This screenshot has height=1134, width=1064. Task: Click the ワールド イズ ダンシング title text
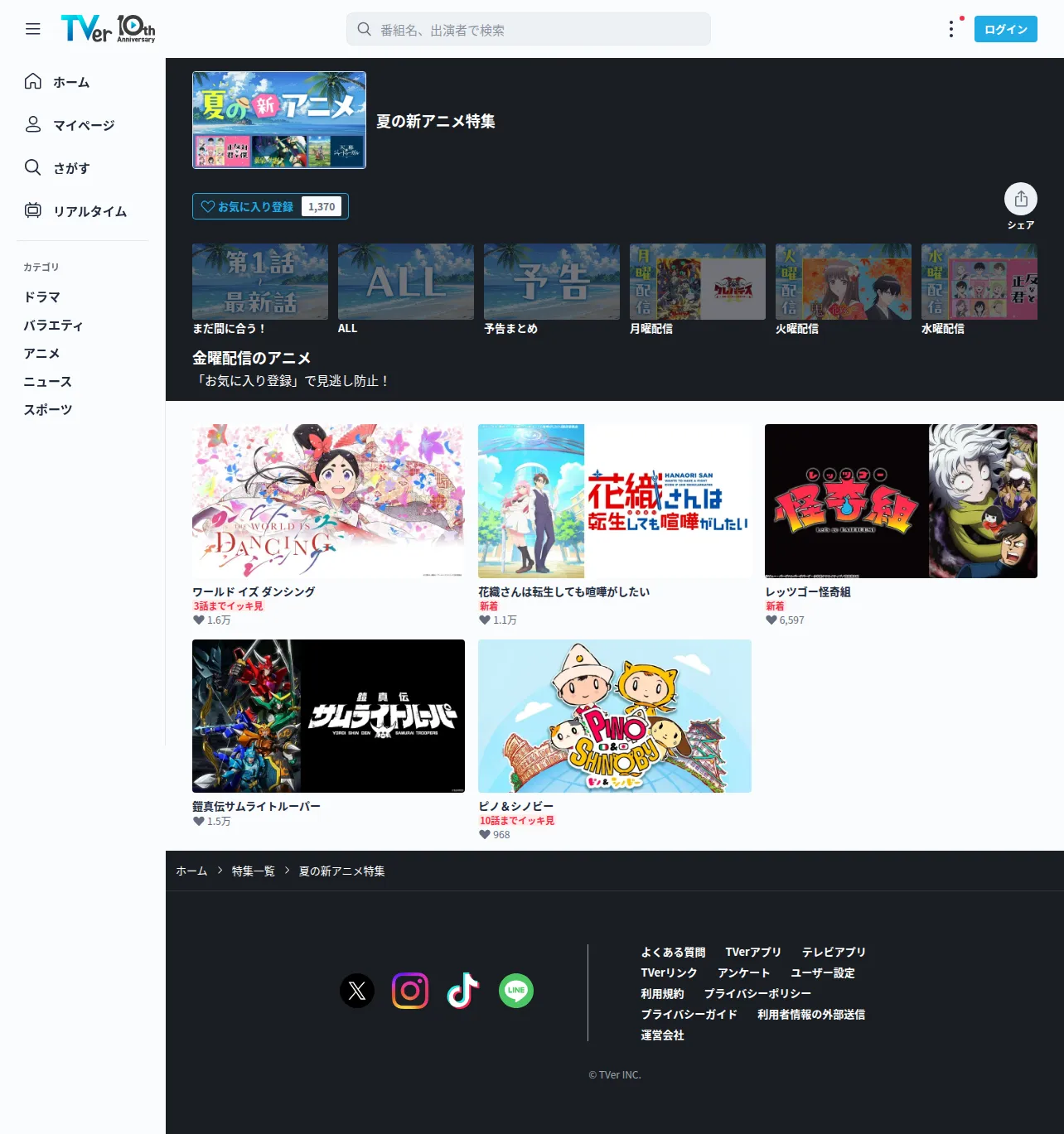coord(254,591)
